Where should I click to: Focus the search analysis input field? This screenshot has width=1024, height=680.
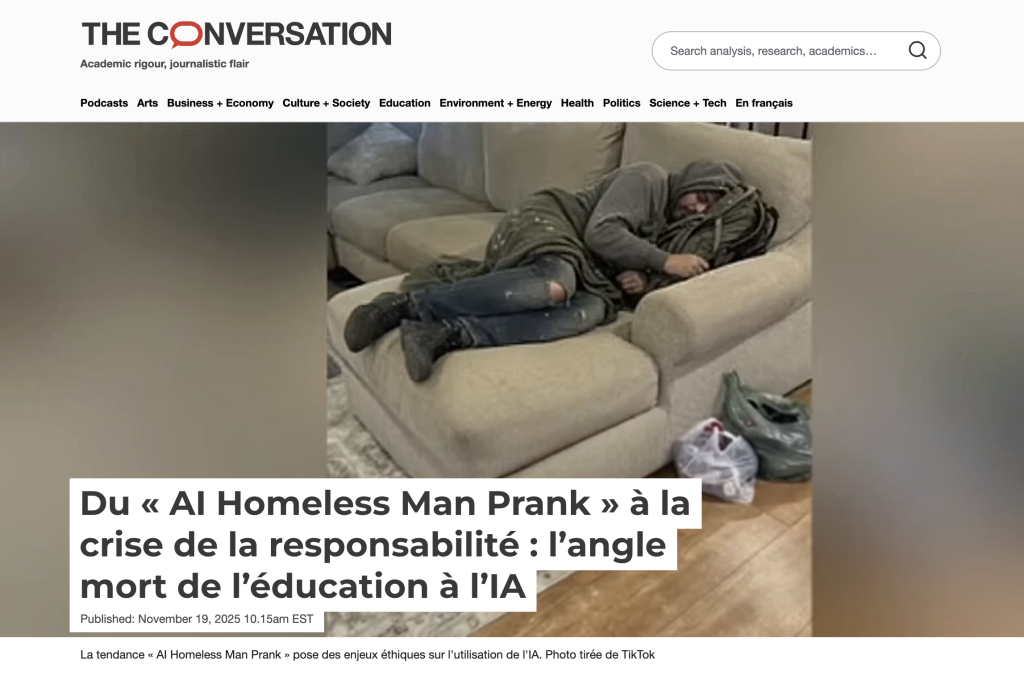coord(784,51)
